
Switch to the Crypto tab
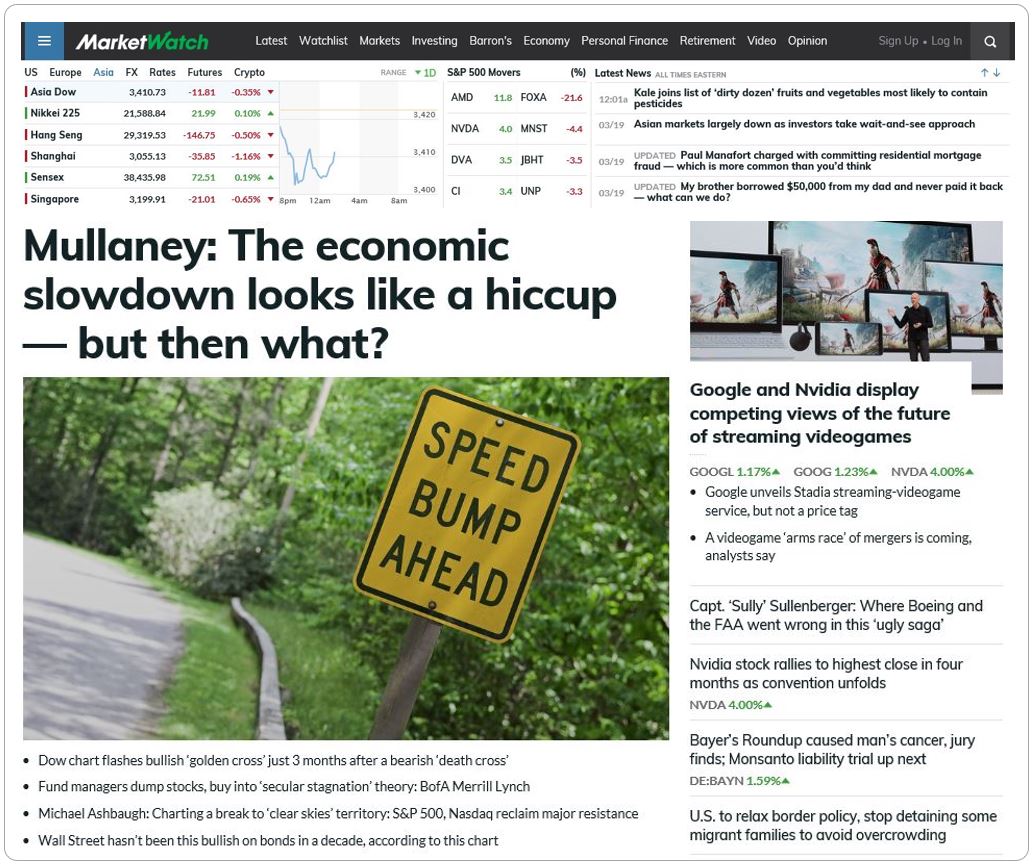tap(249, 72)
